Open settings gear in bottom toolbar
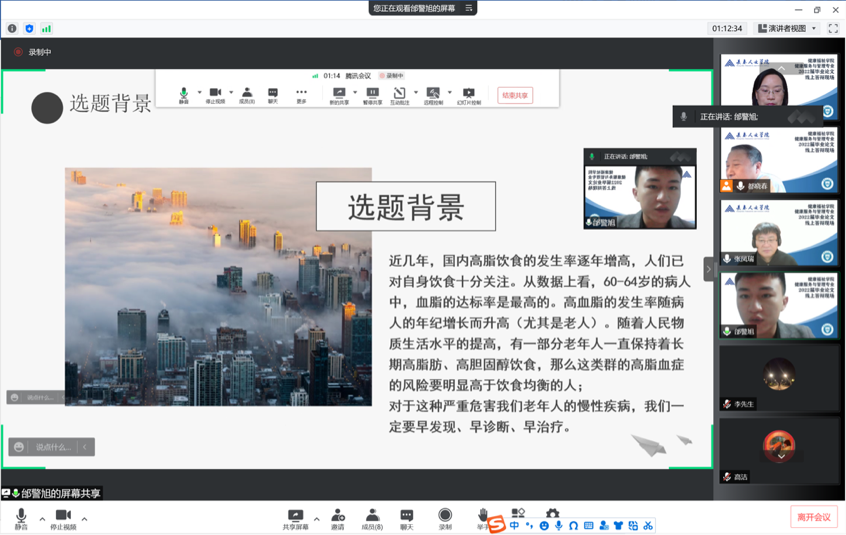 click(552, 512)
